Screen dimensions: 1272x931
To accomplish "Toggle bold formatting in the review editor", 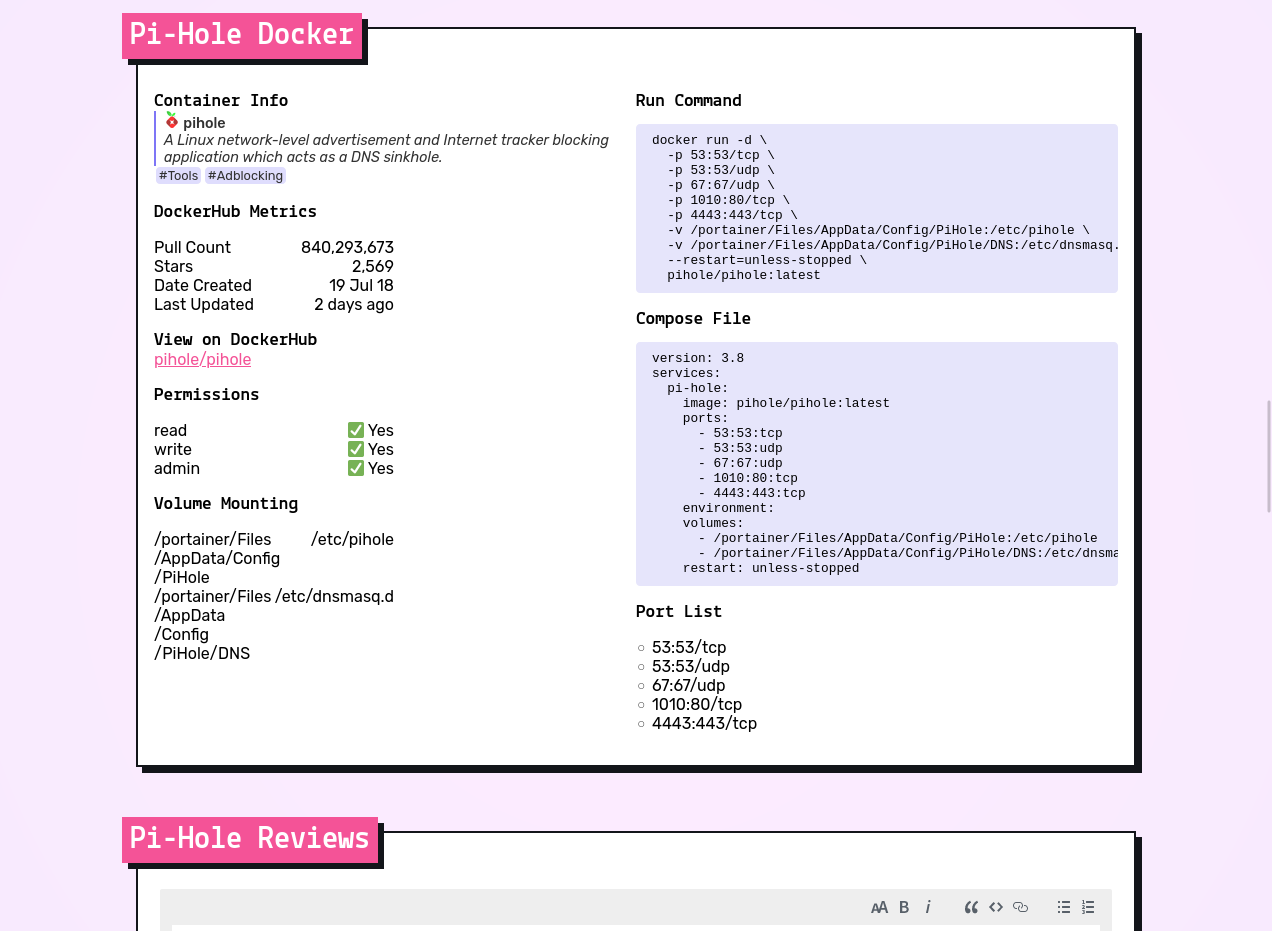I will pos(904,907).
